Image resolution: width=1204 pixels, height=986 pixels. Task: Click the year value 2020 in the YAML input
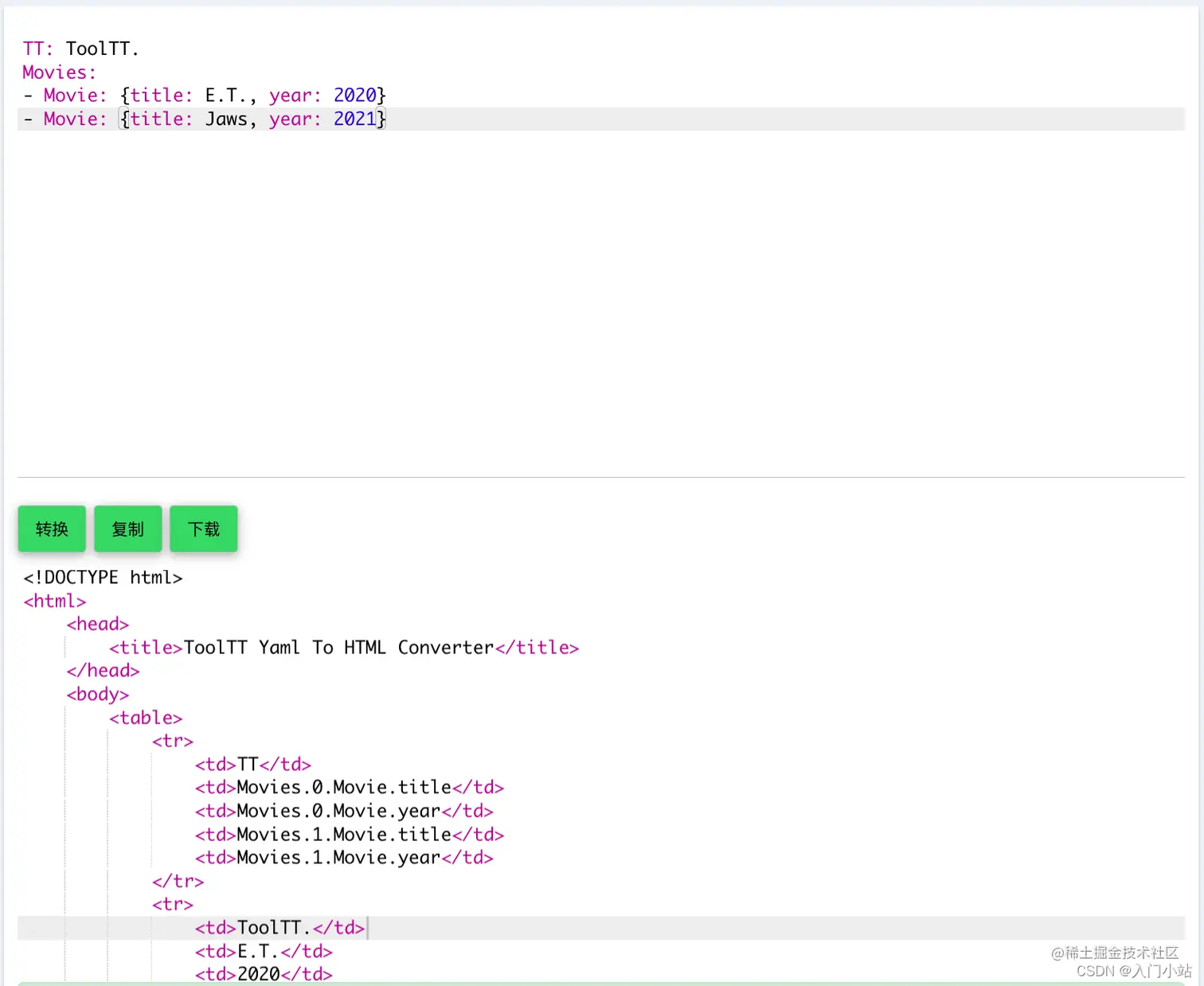(354, 96)
